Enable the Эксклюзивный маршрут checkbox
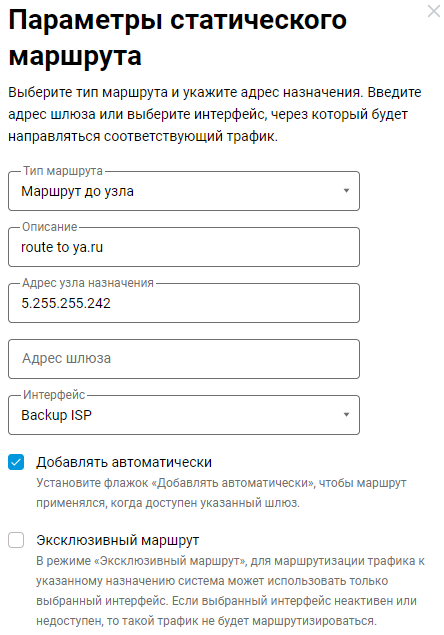 coord(16,540)
